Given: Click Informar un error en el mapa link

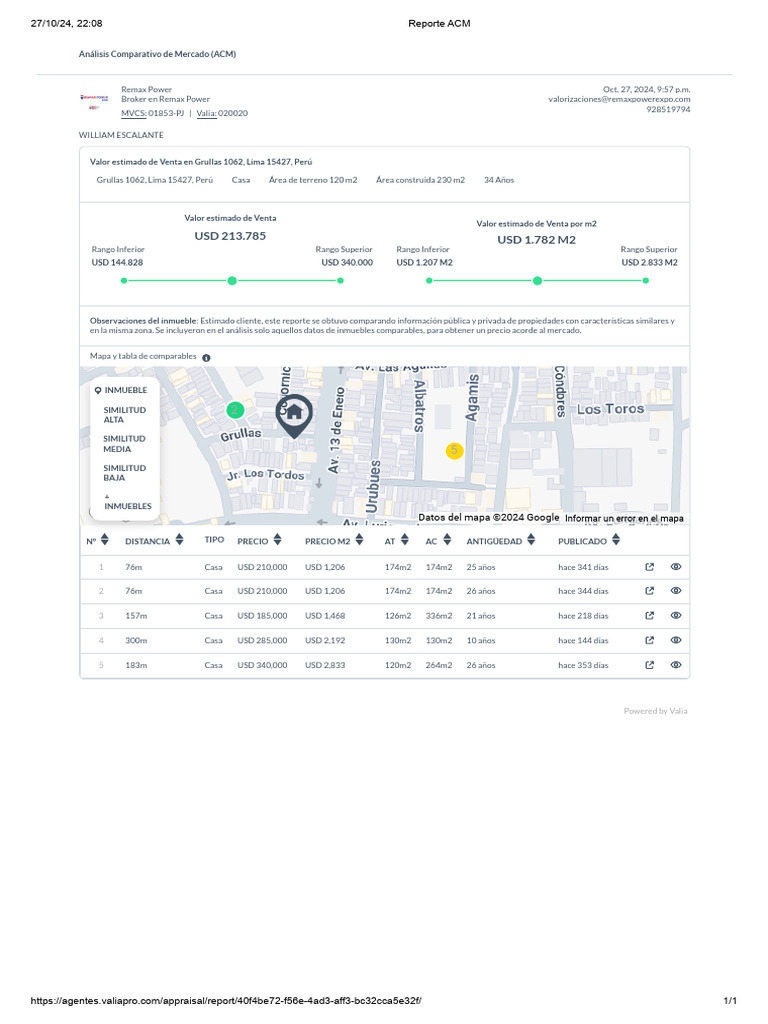Looking at the screenshot, I should coord(624,518).
